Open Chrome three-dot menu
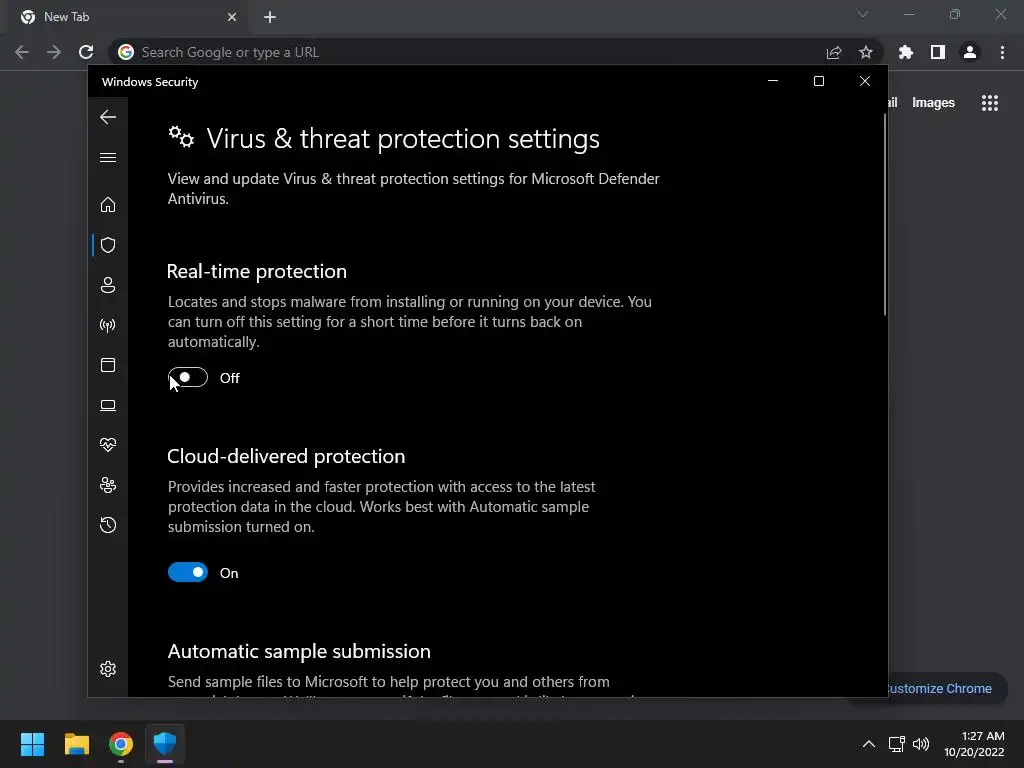The image size is (1024, 768). (x=1002, y=52)
